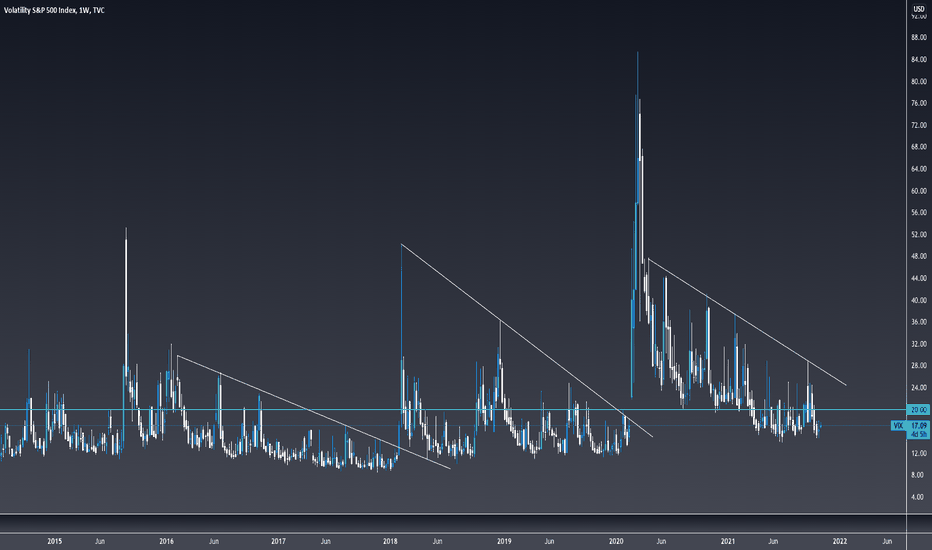Select the trend line descending from 2020 toward 2022
The height and width of the screenshot is (550, 932).
(747, 322)
